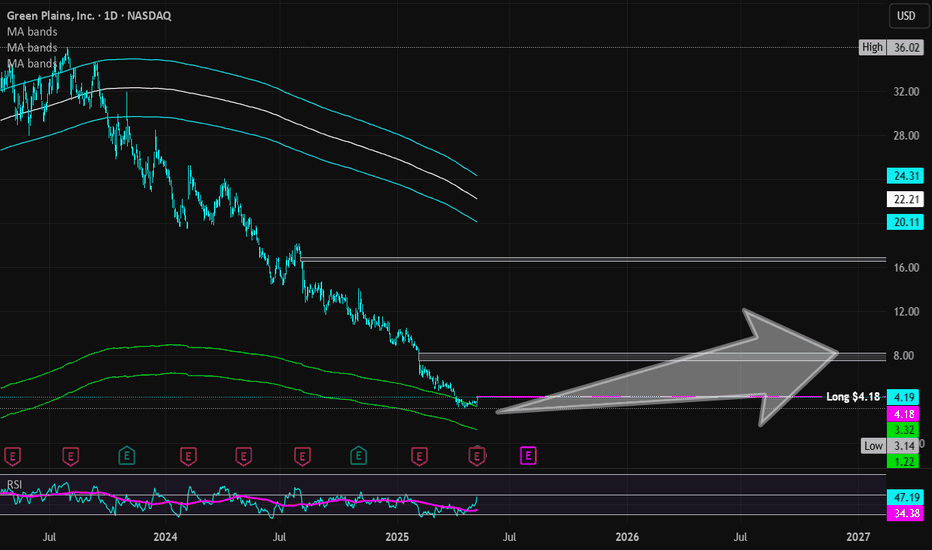Click the High label on price axis
Screen dimensions: 932x550
(872, 47)
